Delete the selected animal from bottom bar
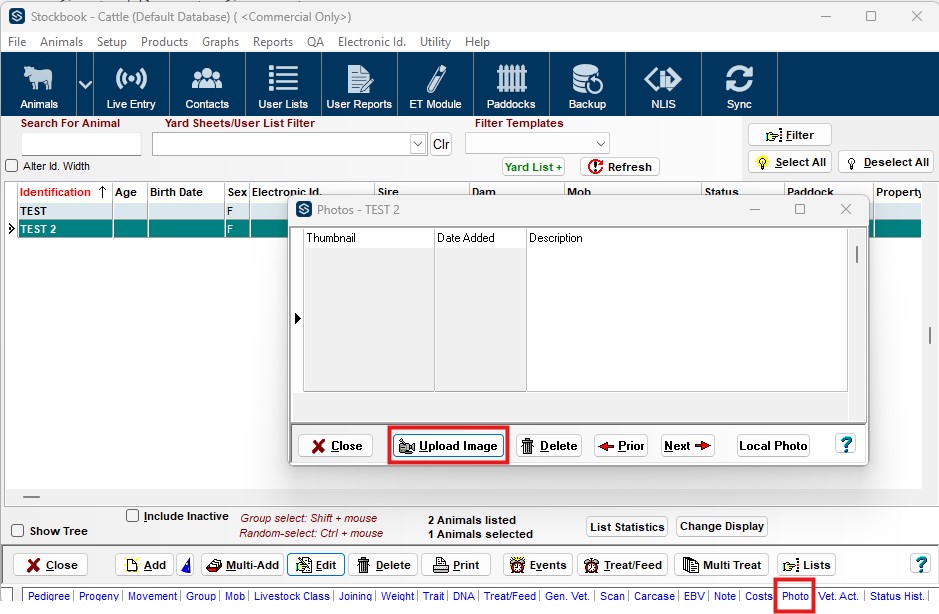 point(383,565)
